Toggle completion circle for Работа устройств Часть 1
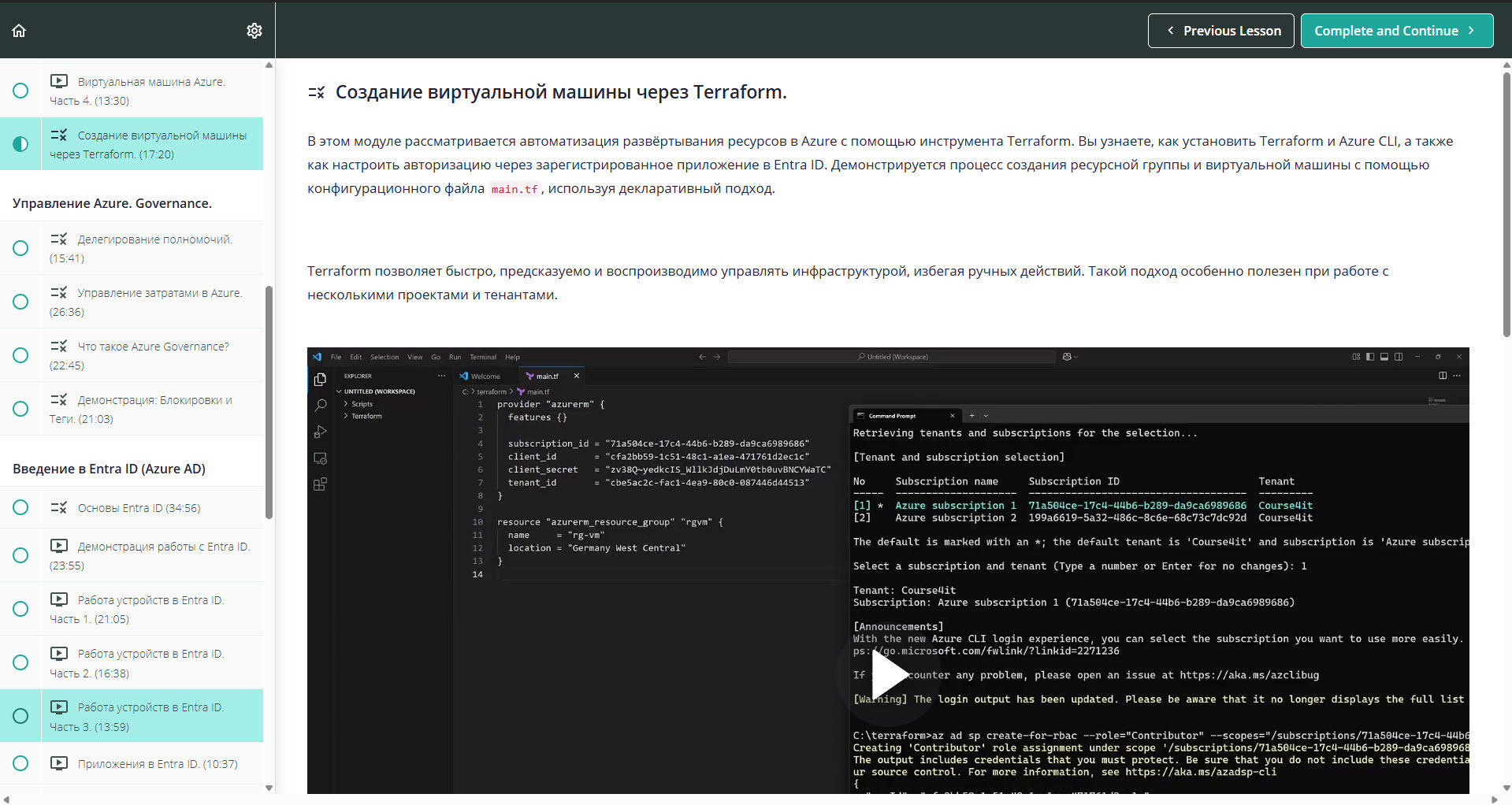The height and width of the screenshot is (805, 1512). [20, 609]
